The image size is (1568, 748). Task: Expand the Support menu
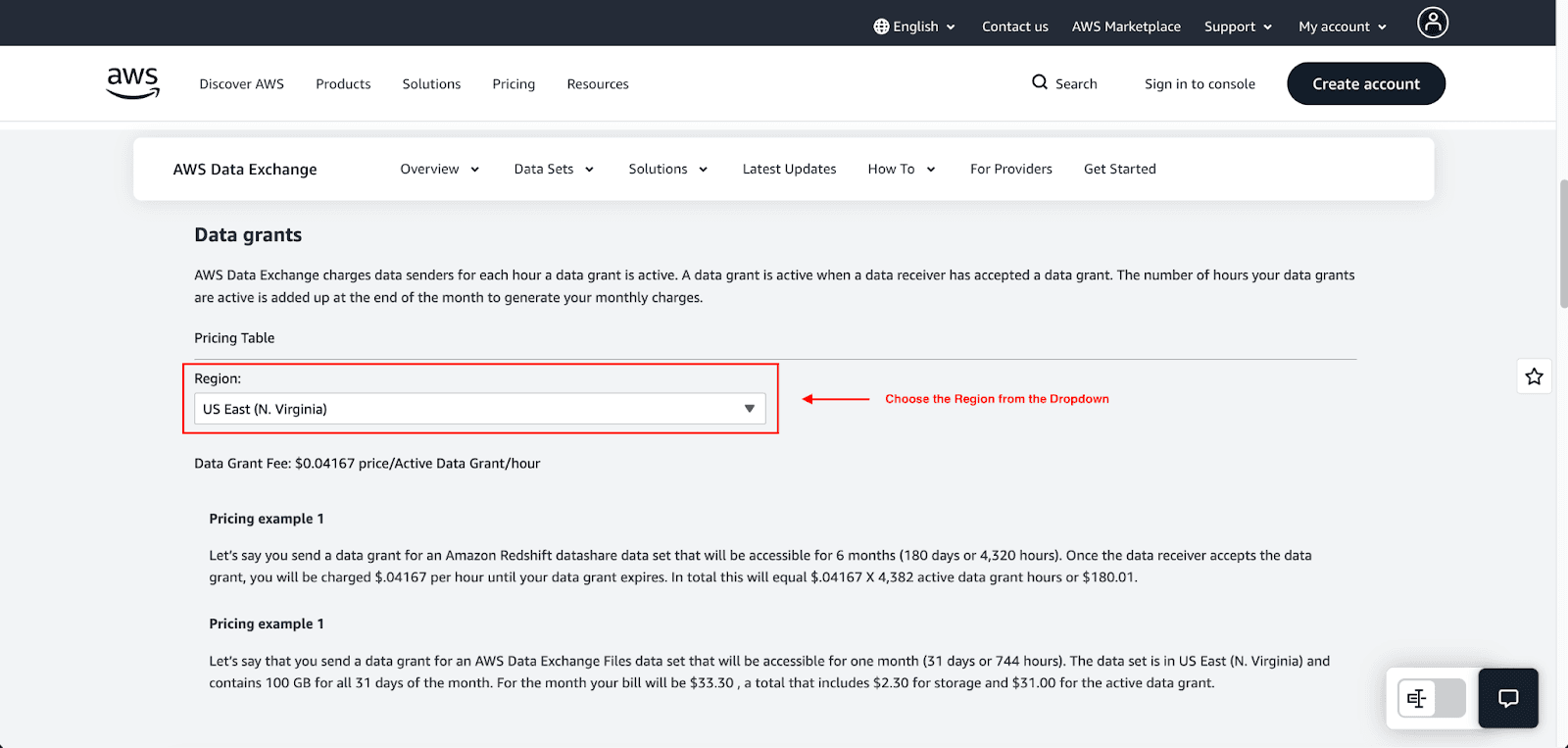tap(1238, 26)
